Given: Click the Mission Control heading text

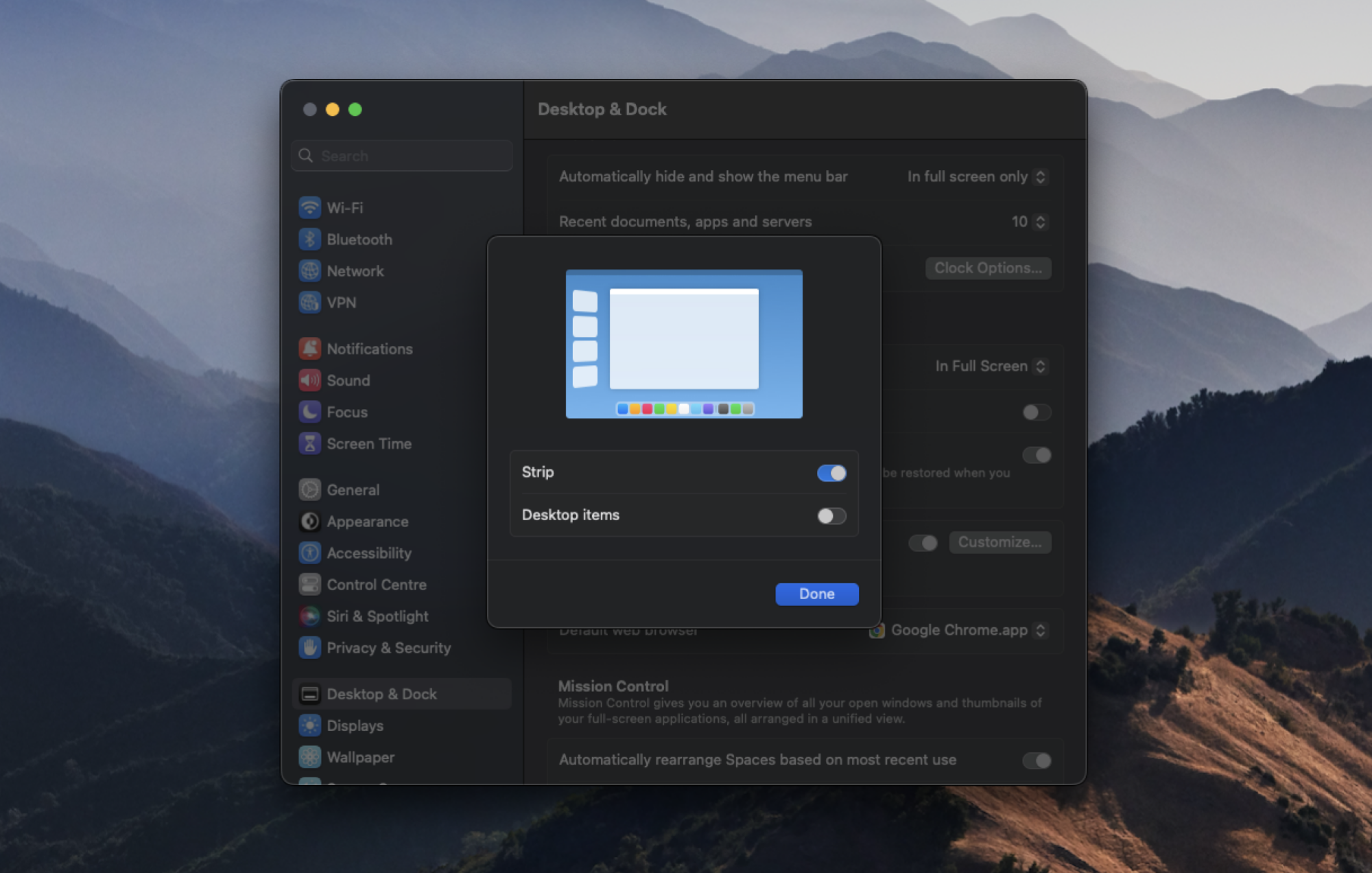Looking at the screenshot, I should click(613, 686).
